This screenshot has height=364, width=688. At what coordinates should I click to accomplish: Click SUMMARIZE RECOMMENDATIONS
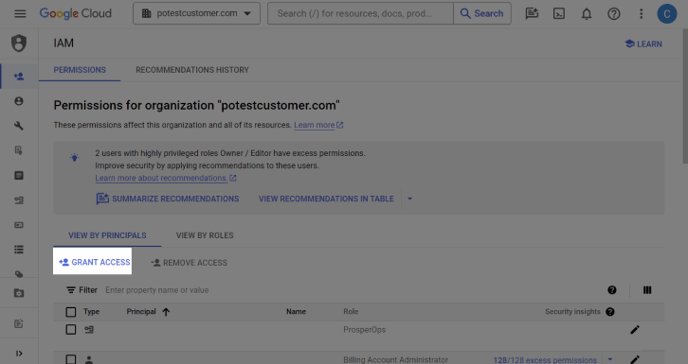pos(167,199)
